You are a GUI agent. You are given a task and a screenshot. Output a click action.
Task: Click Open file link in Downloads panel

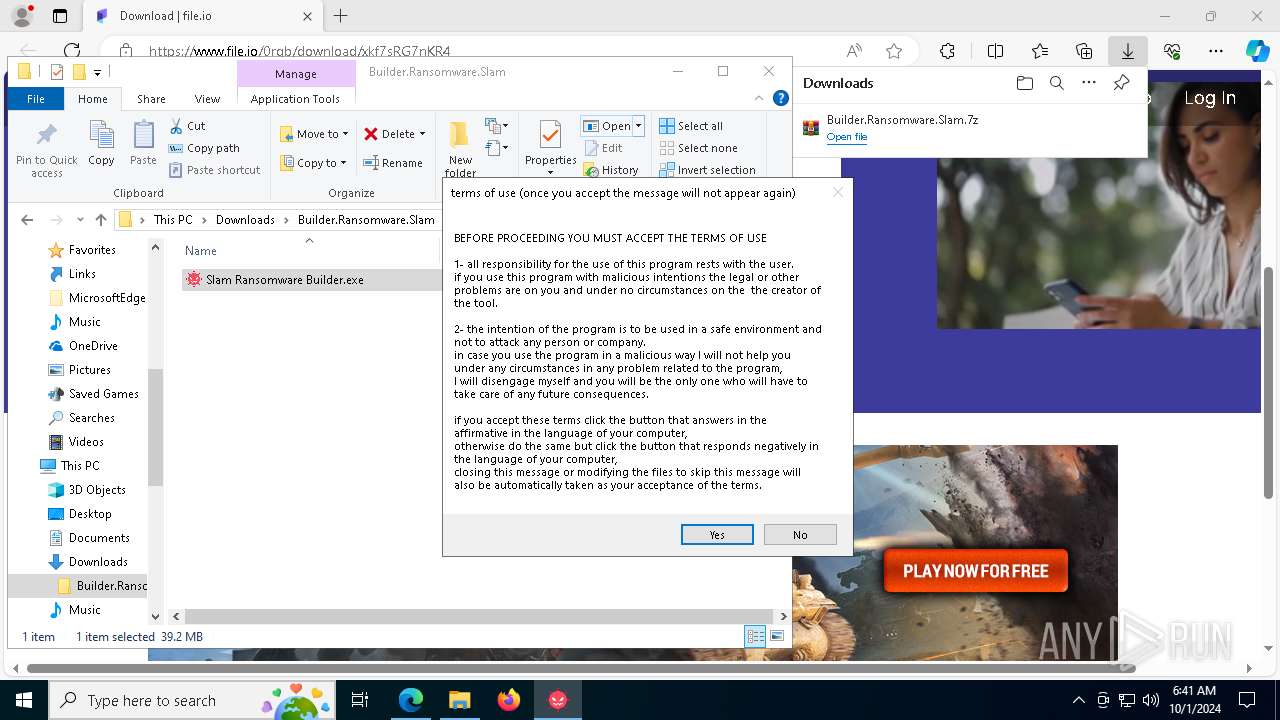click(847, 137)
